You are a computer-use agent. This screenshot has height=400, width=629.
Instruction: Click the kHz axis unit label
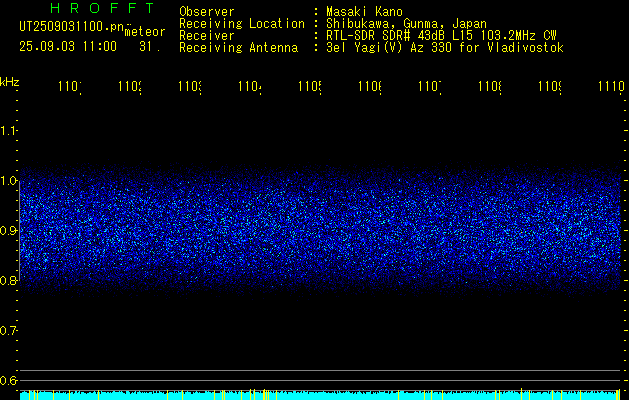click(x=10, y=82)
